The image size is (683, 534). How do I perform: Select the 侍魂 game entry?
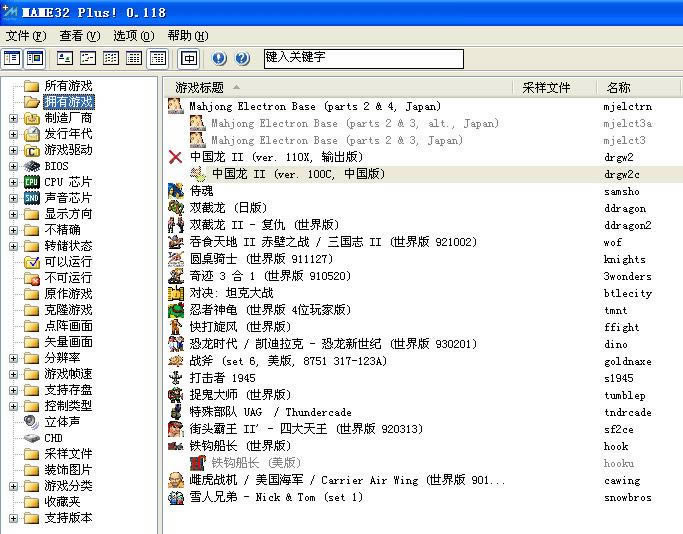[x=201, y=191]
